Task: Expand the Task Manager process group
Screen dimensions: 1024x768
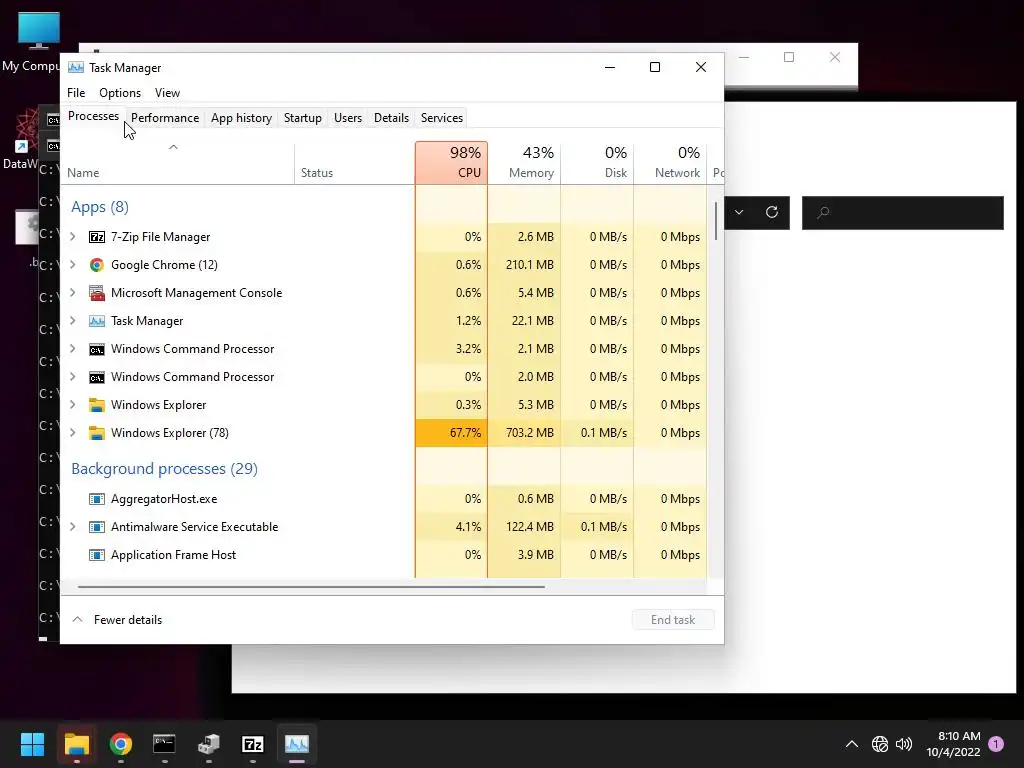Action: click(x=73, y=321)
